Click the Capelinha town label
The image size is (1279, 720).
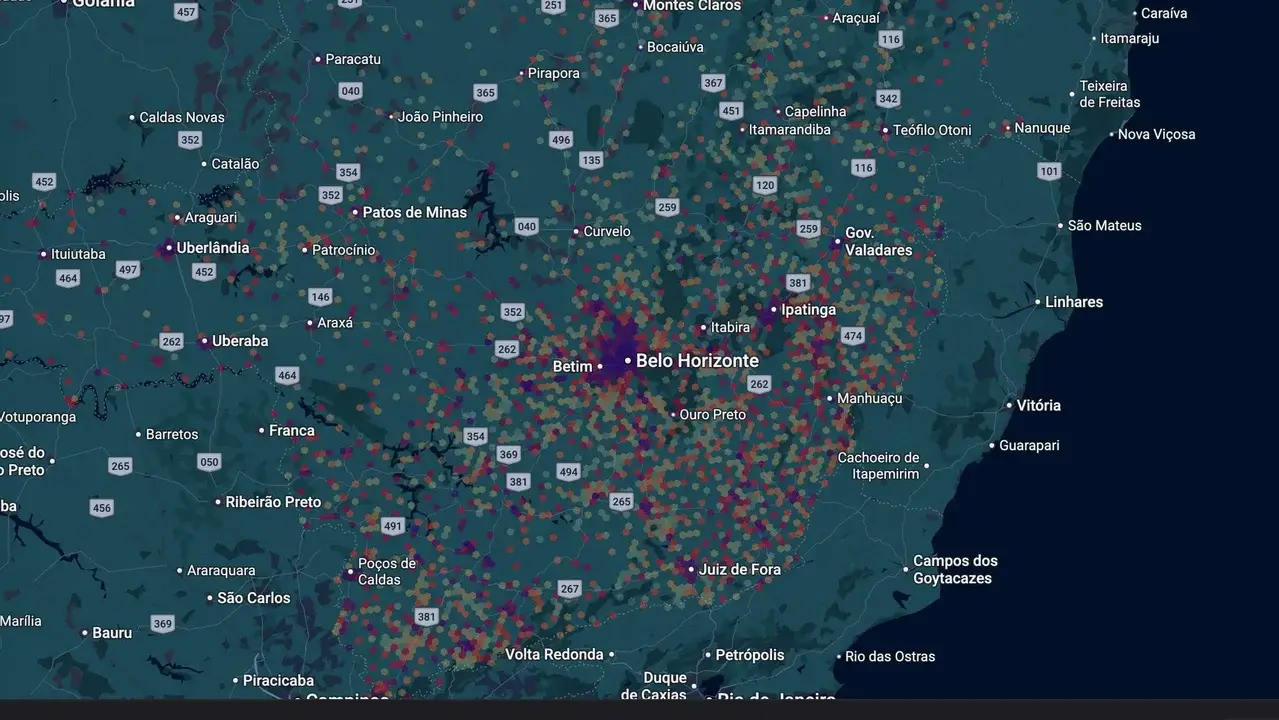(x=815, y=112)
